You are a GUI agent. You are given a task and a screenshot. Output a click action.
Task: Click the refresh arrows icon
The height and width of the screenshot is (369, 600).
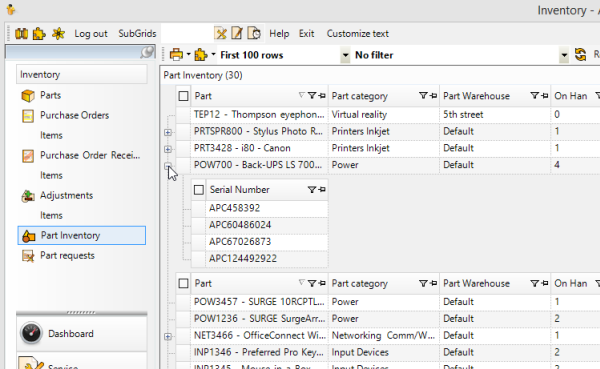580,55
